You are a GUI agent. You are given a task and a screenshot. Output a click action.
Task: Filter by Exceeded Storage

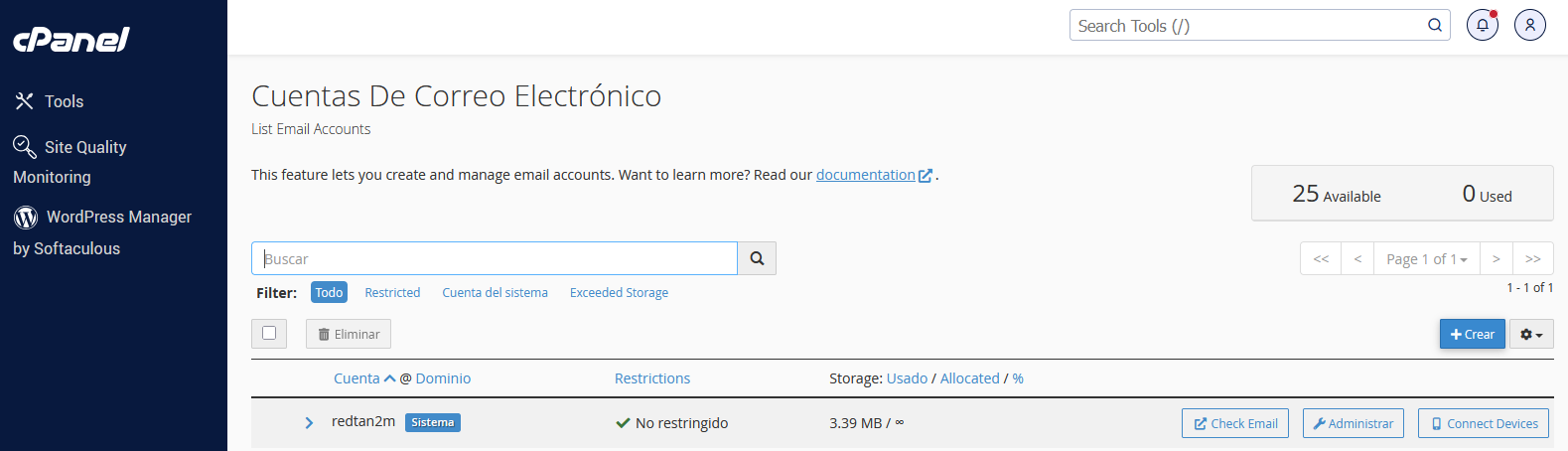619,293
